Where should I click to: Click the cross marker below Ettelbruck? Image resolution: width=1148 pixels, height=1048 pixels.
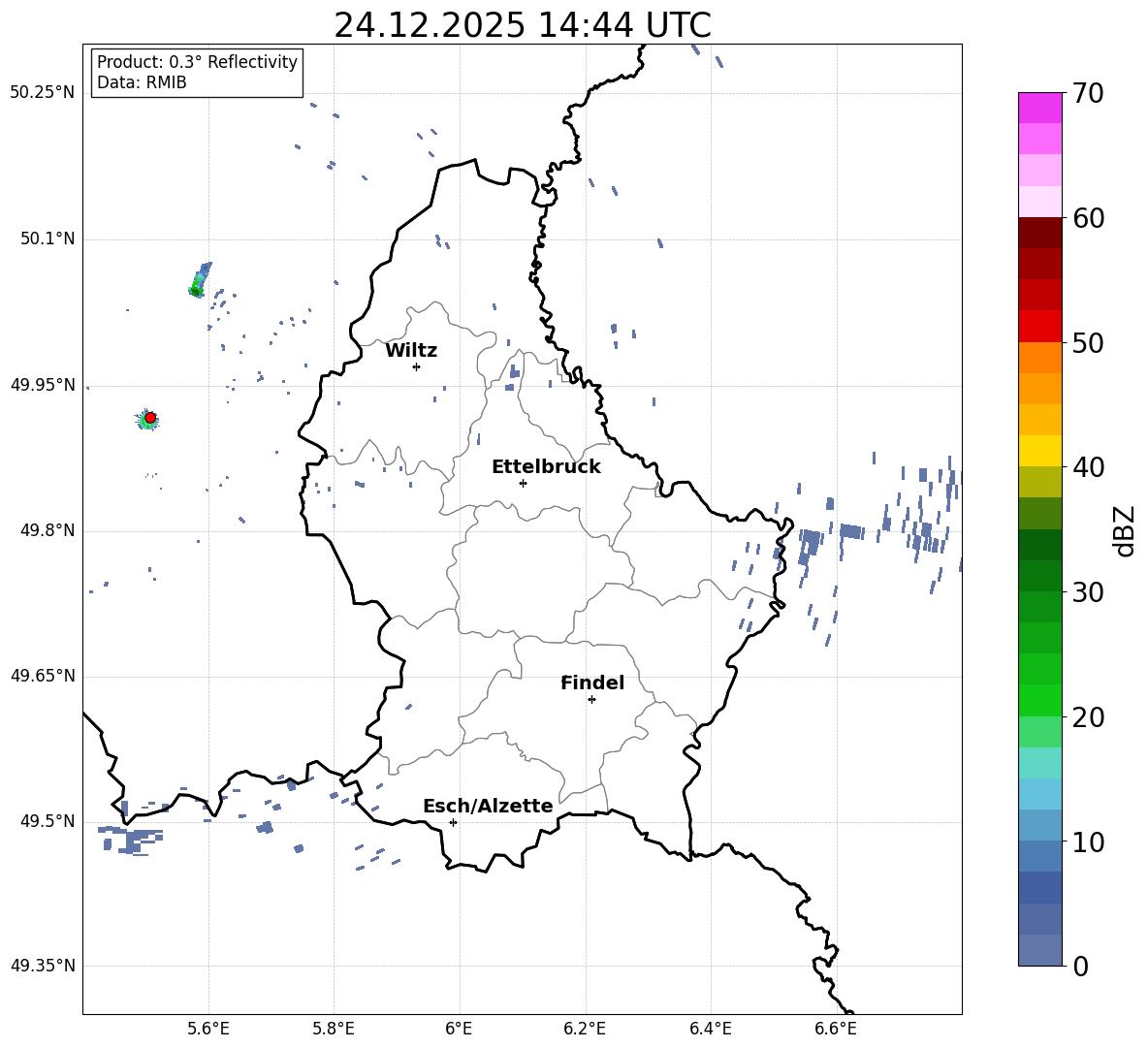[x=523, y=483]
